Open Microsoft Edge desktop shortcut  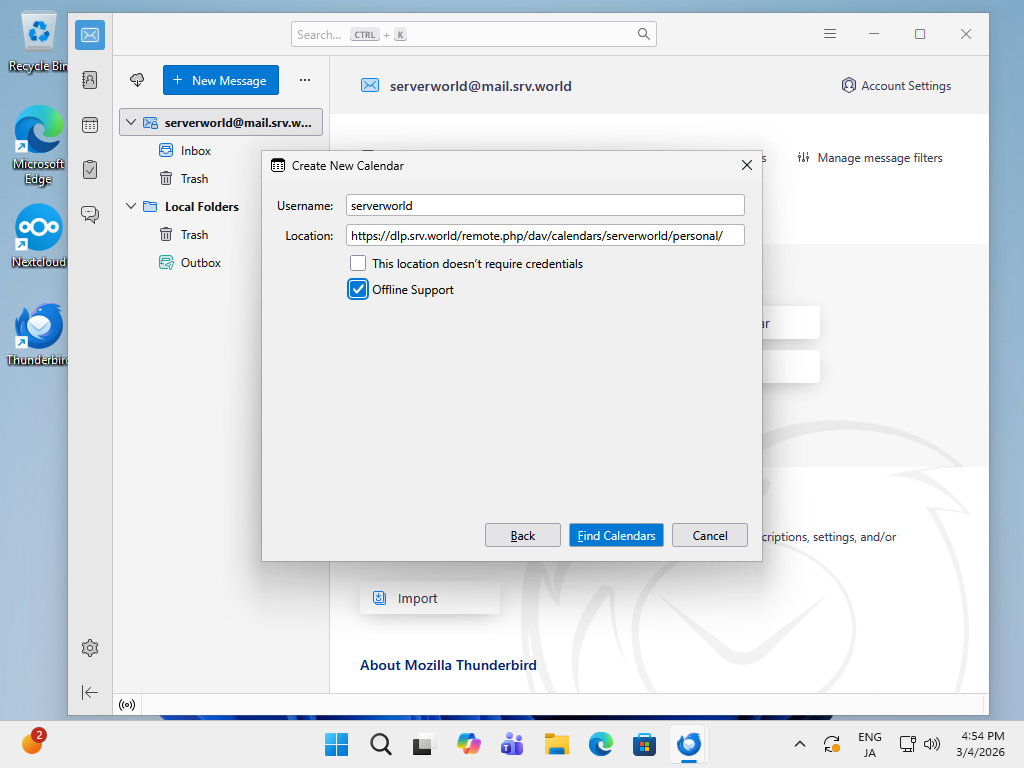[39, 146]
